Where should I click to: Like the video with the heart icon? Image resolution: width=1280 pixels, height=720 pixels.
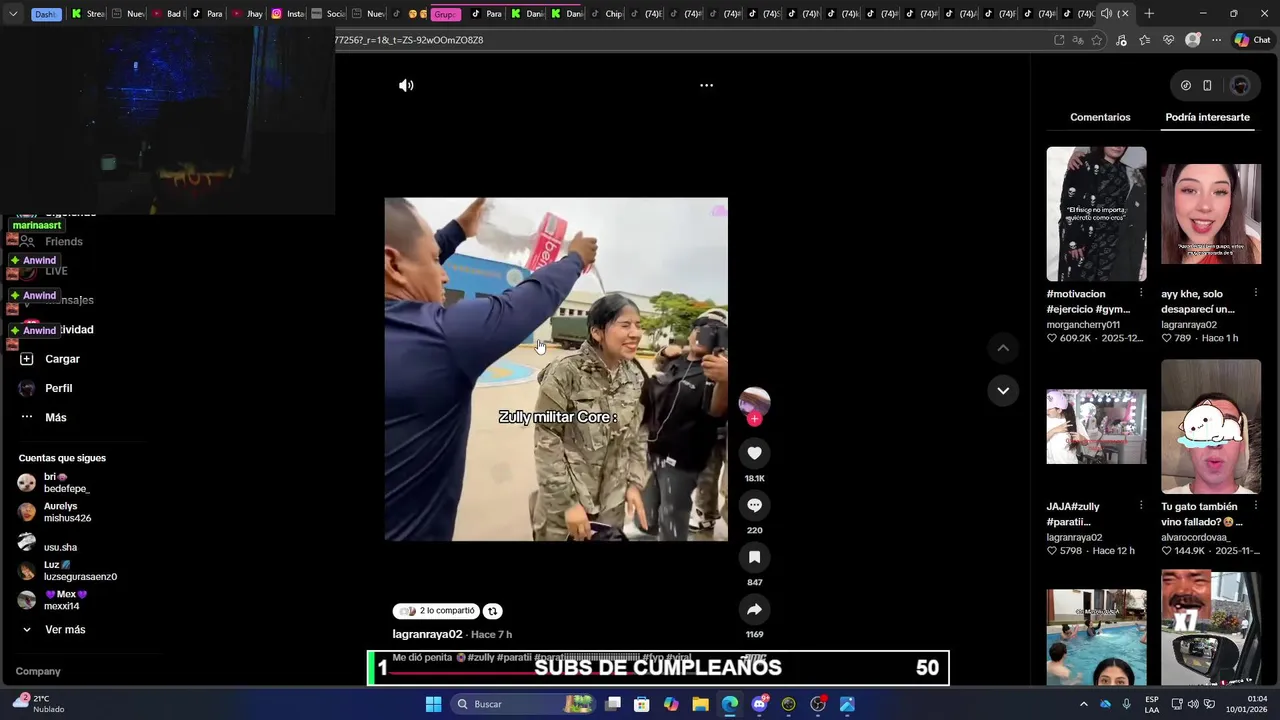pos(755,453)
